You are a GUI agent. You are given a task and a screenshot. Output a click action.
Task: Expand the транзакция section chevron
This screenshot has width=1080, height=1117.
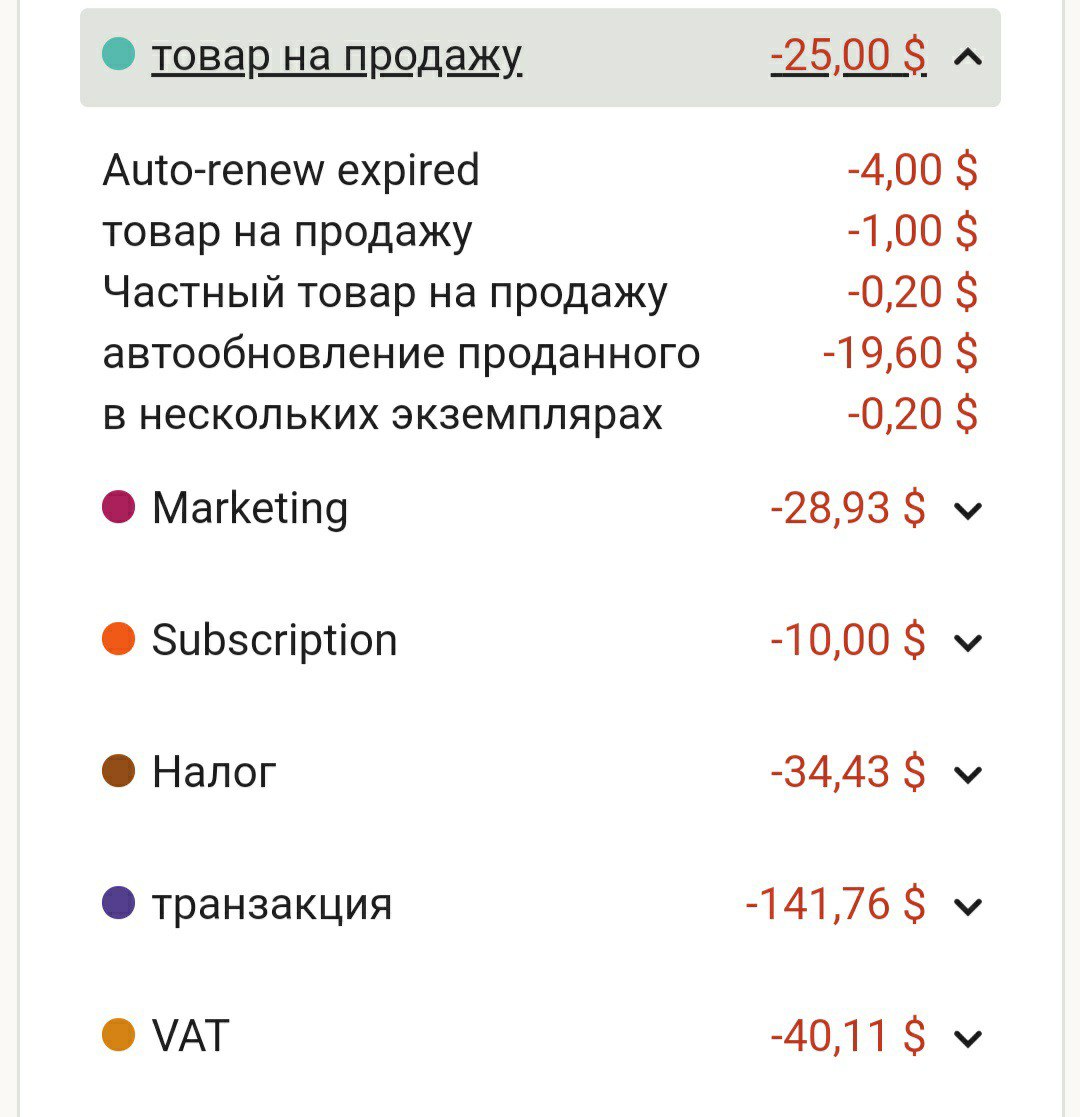967,906
